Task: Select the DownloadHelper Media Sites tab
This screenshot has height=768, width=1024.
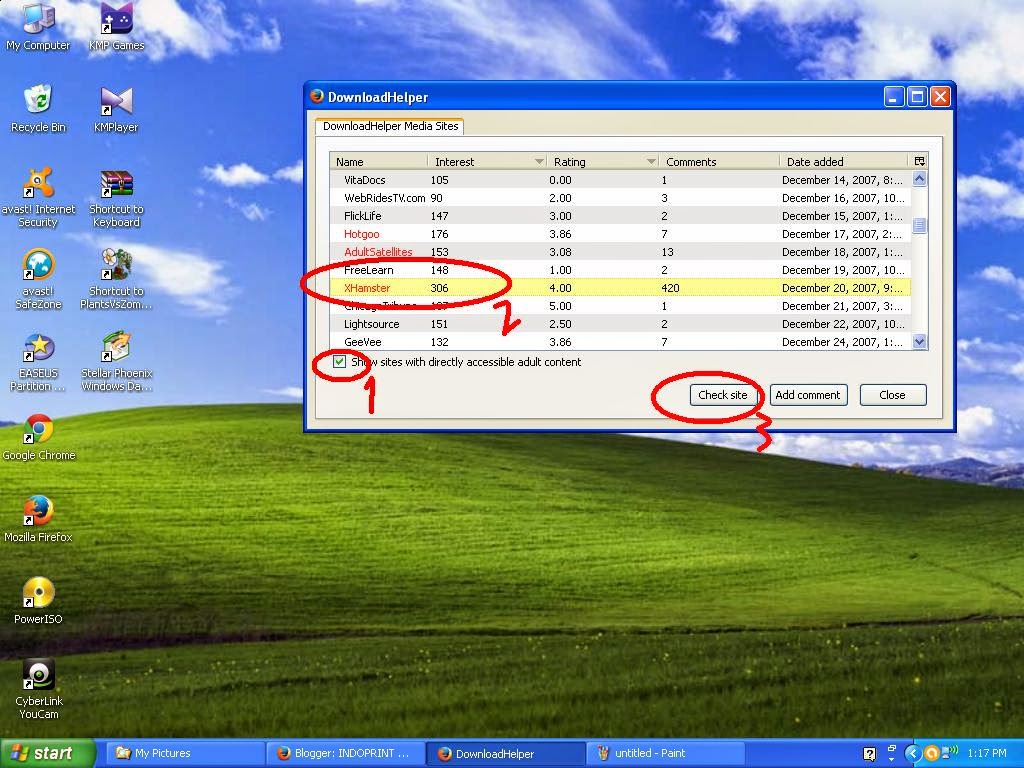Action: [x=390, y=126]
